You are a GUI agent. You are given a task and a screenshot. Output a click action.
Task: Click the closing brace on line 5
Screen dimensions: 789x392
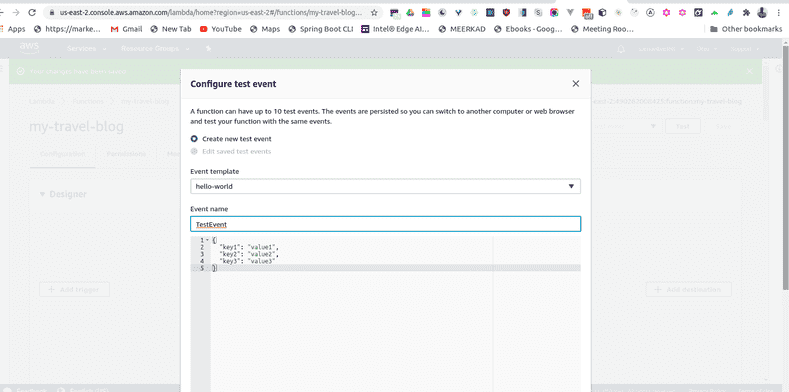[214, 268]
